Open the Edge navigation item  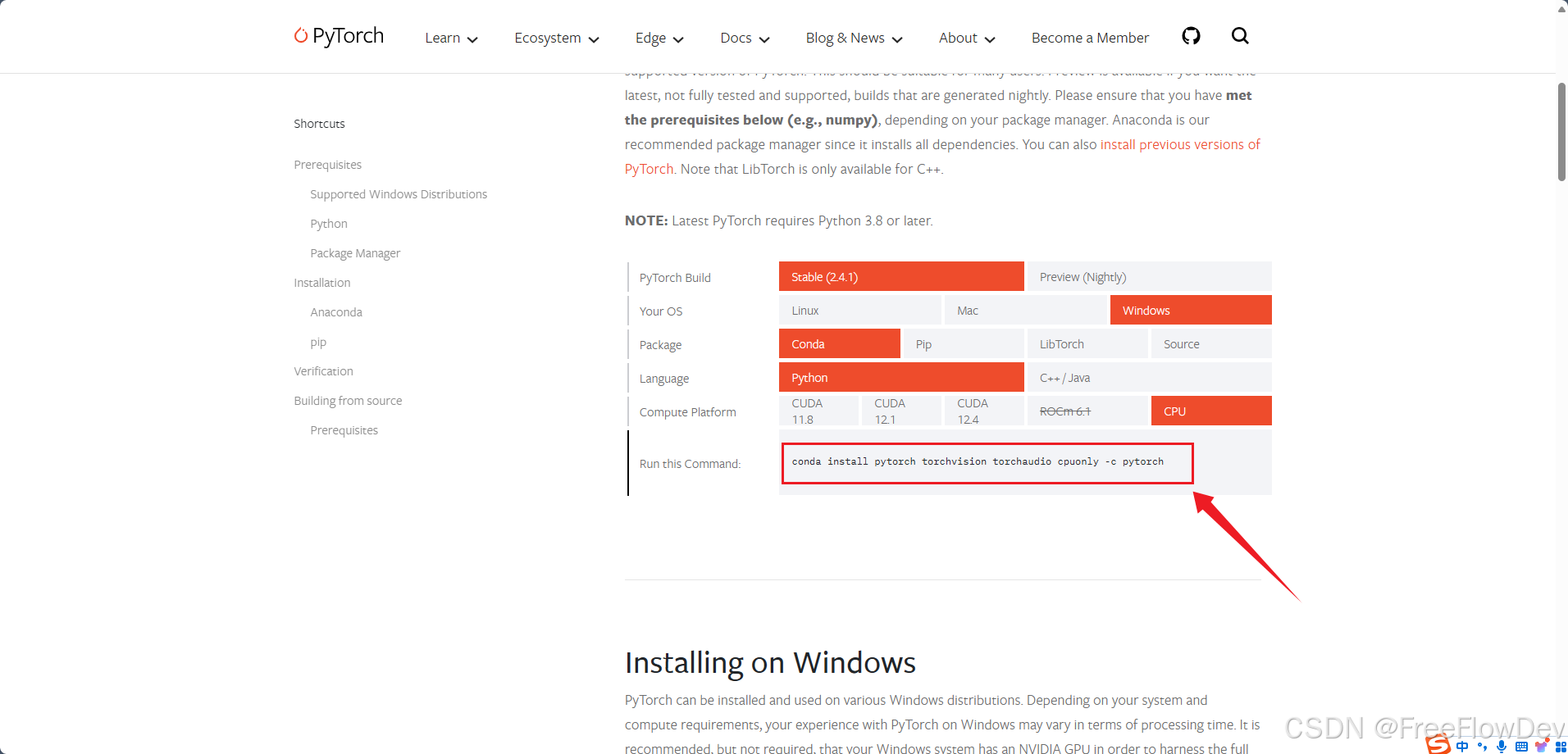coord(650,38)
